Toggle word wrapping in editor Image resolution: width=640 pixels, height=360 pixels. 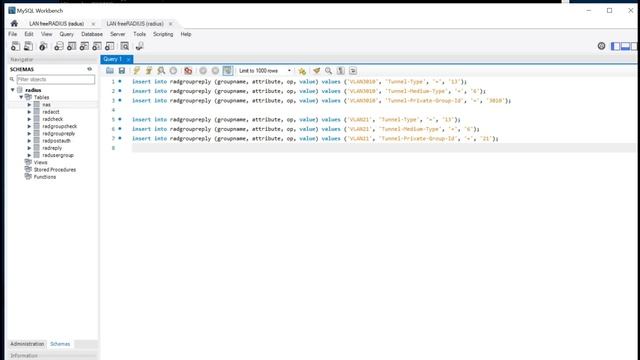pyautogui.click(x=353, y=71)
